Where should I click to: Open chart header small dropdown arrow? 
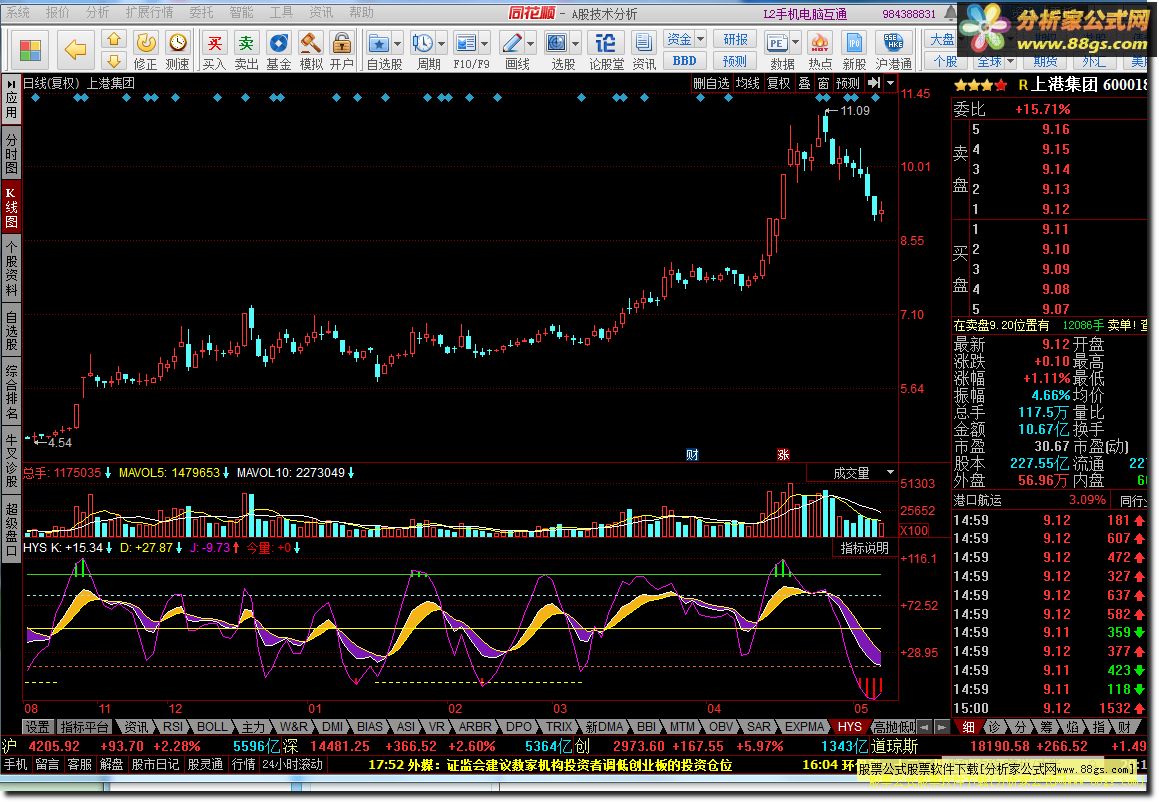[891, 83]
